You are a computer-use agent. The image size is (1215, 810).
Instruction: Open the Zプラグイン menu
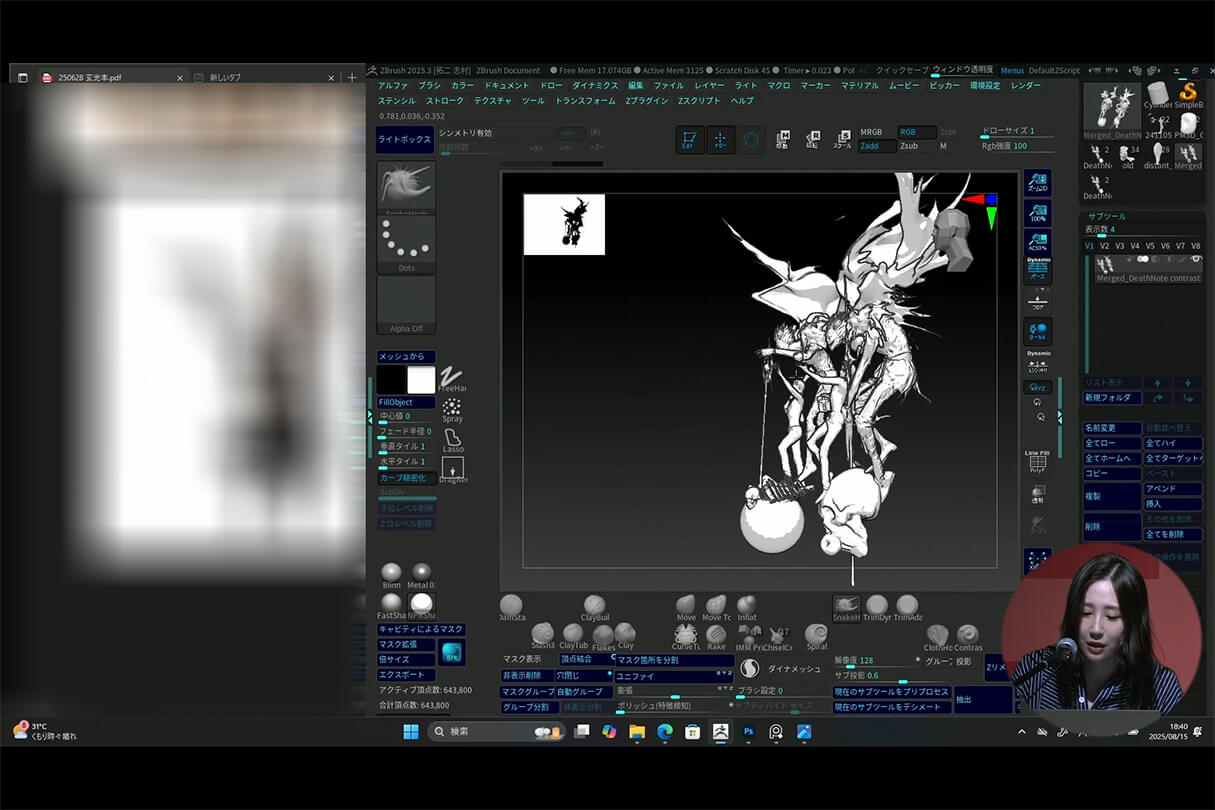click(646, 101)
